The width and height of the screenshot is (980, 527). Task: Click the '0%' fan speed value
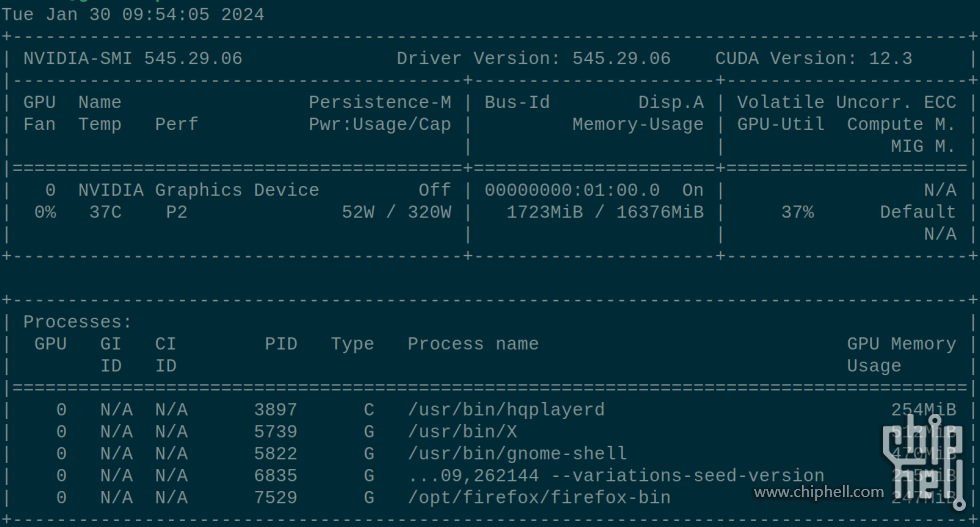45,213
